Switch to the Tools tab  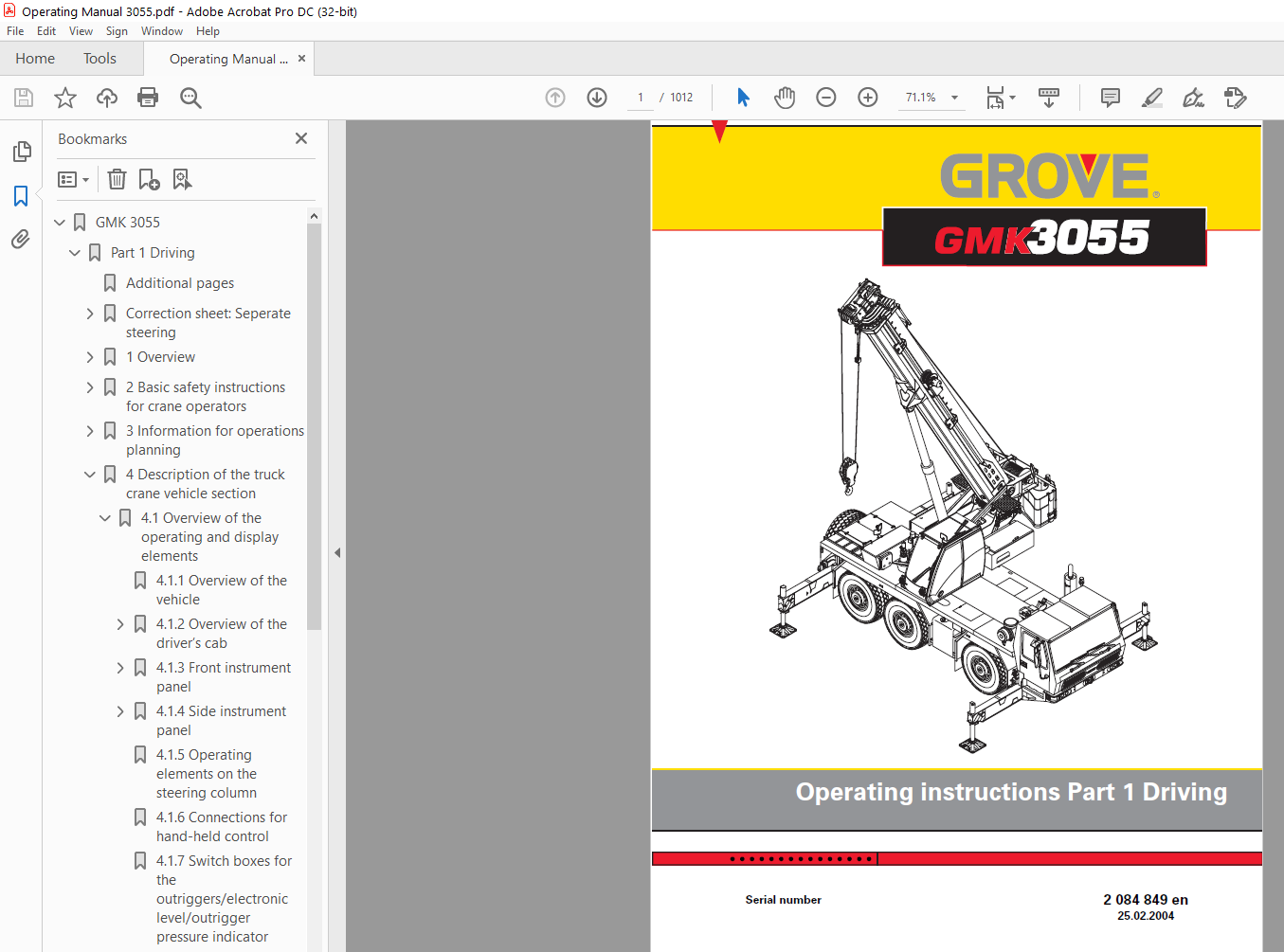[99, 59]
